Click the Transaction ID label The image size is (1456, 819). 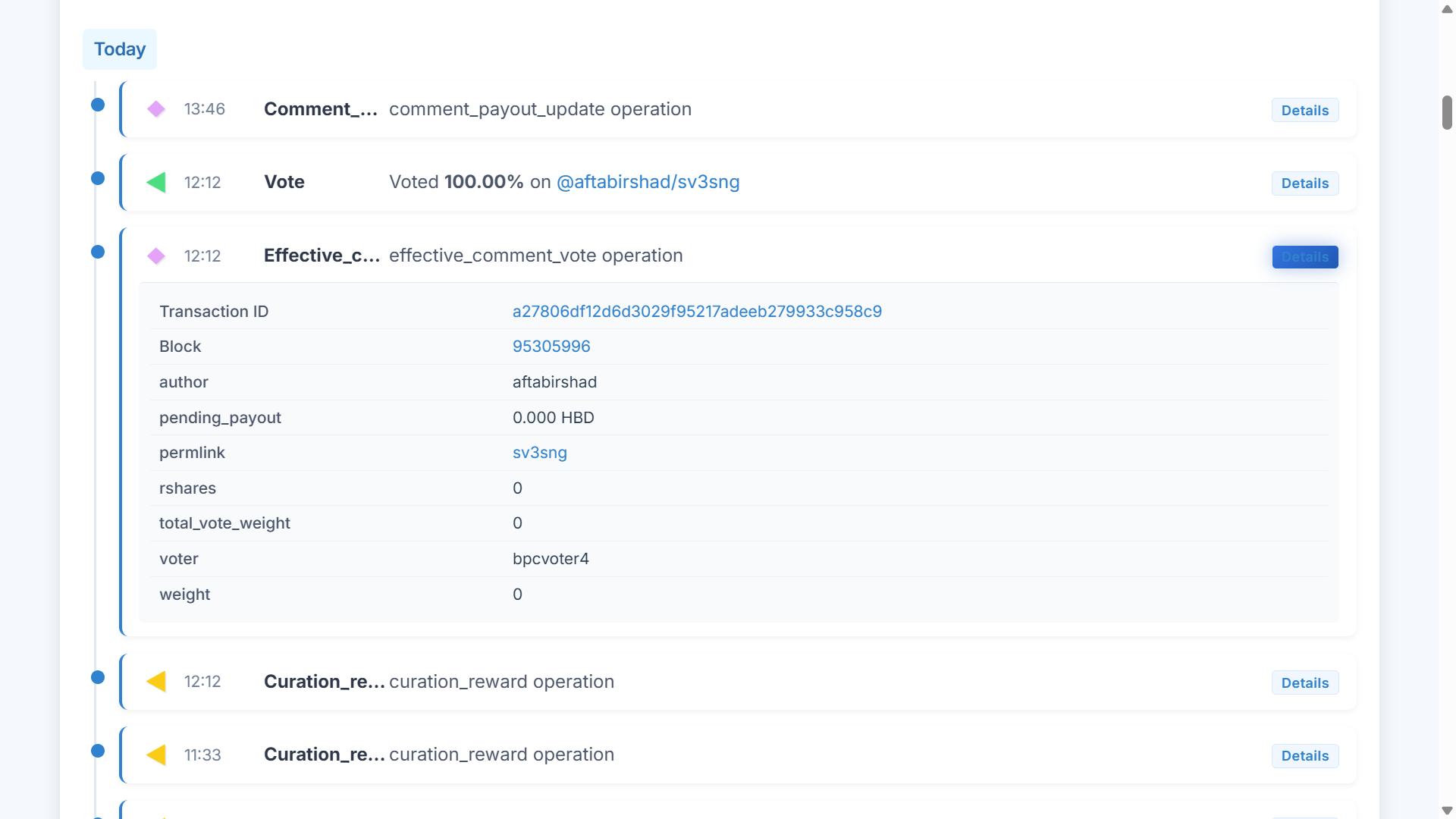point(214,312)
